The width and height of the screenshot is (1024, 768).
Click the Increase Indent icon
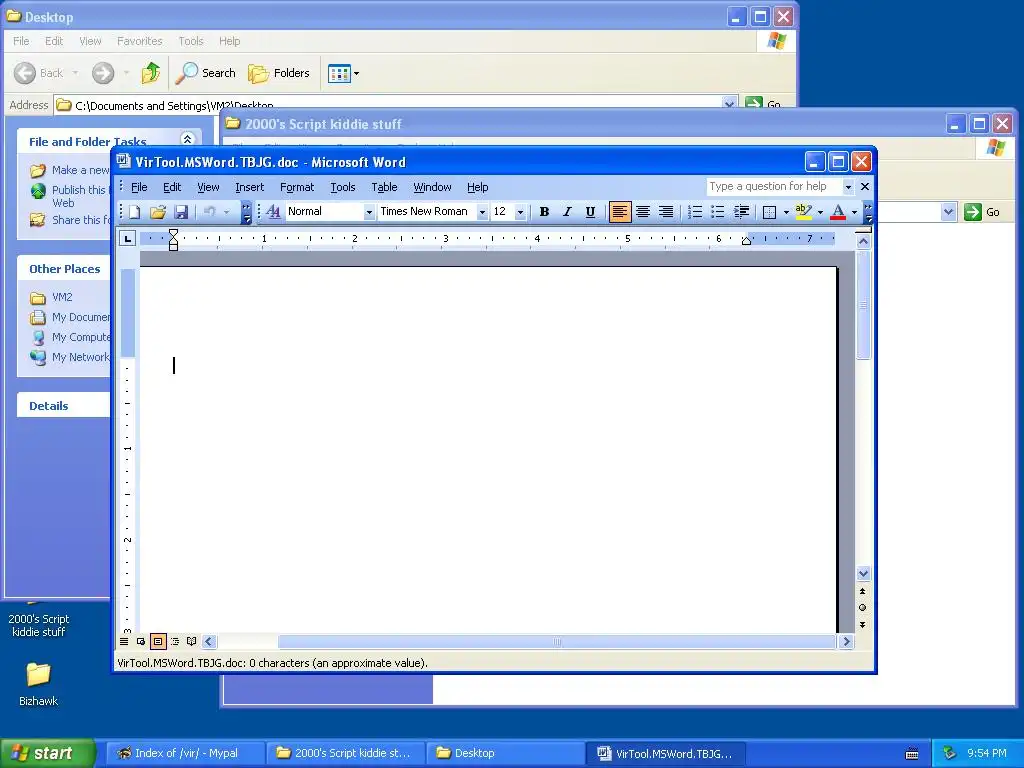point(741,212)
